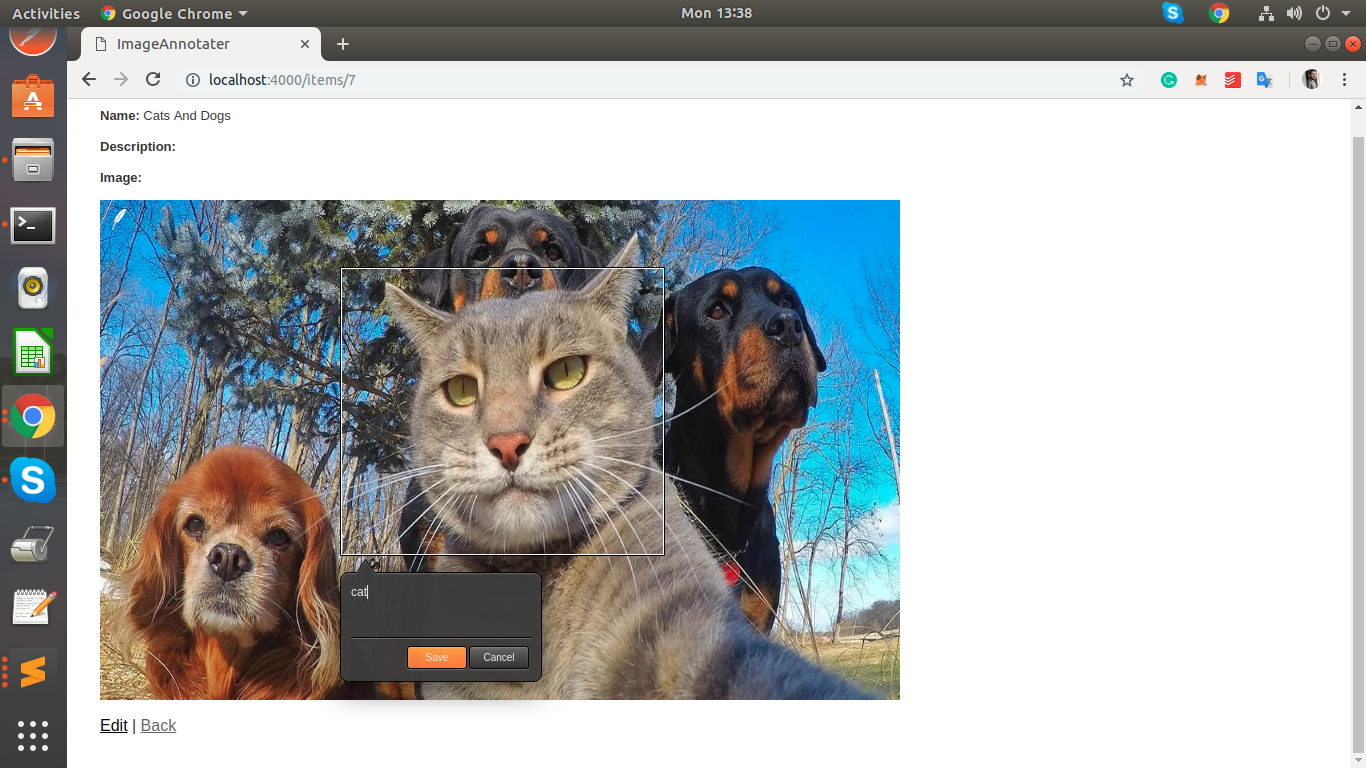This screenshot has height=768, width=1366.
Task: Open the scanner app in dock
Action: tap(33, 545)
